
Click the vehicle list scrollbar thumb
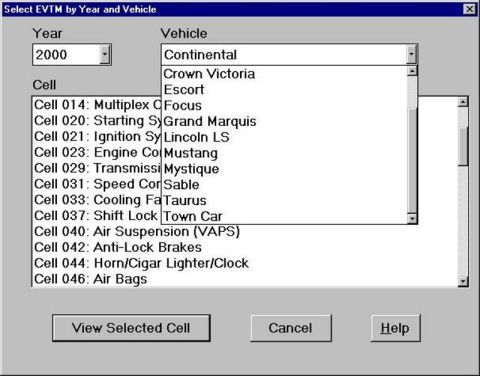point(412,161)
